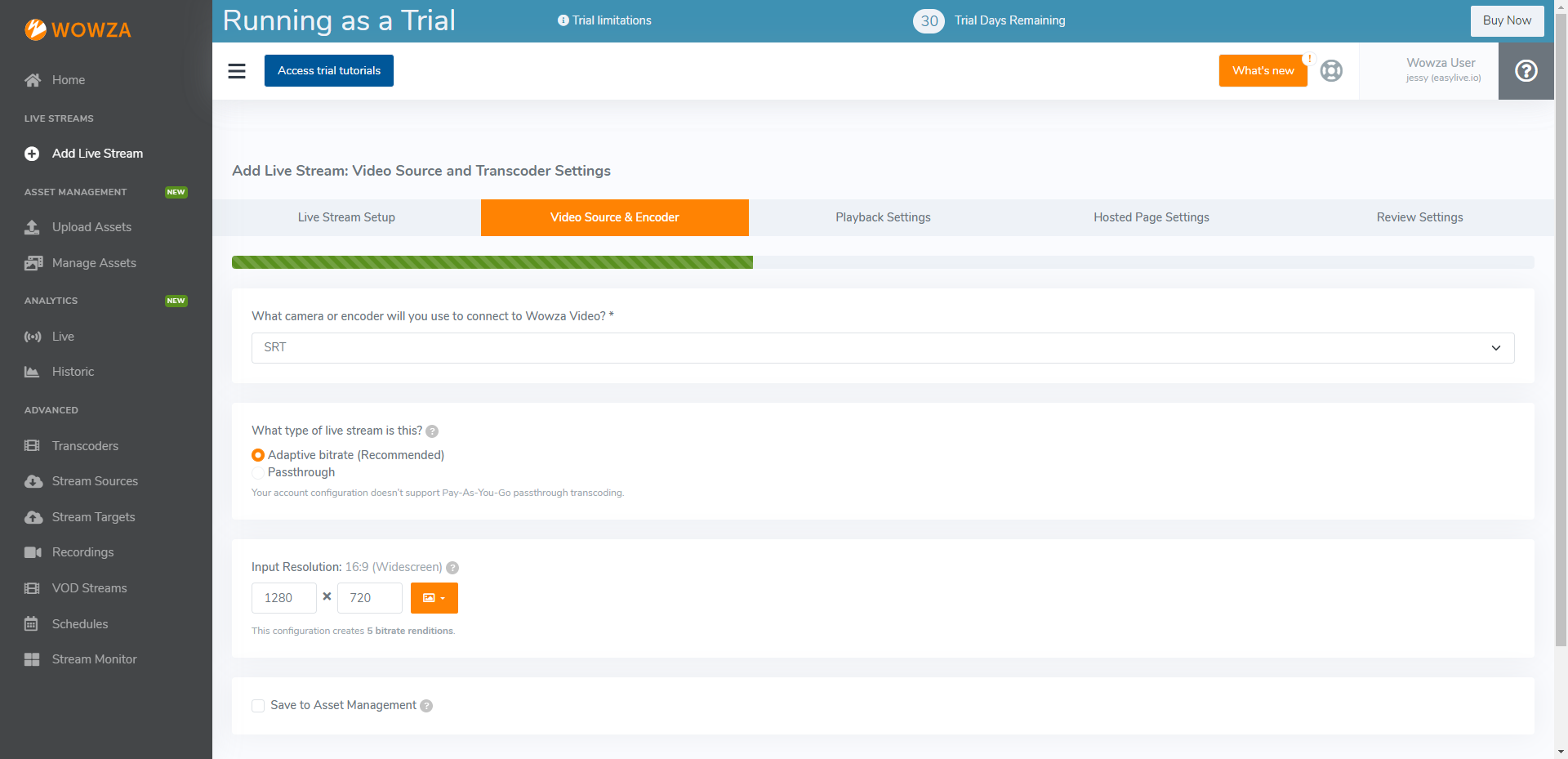Click the Manage Assets icon

click(x=33, y=263)
